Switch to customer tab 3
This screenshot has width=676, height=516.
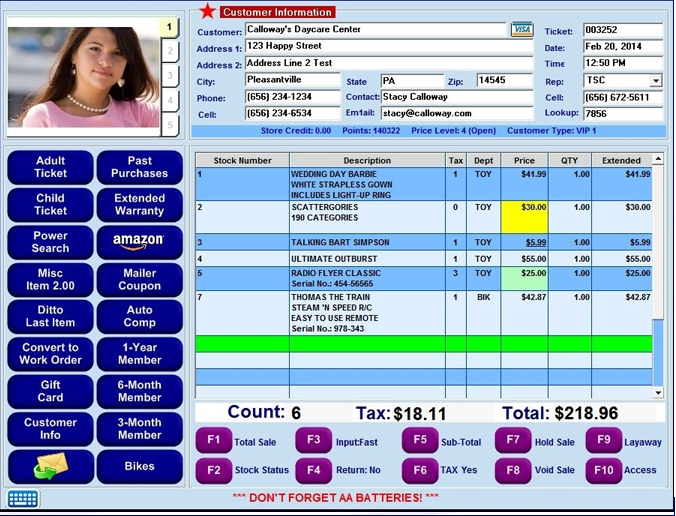(x=170, y=76)
